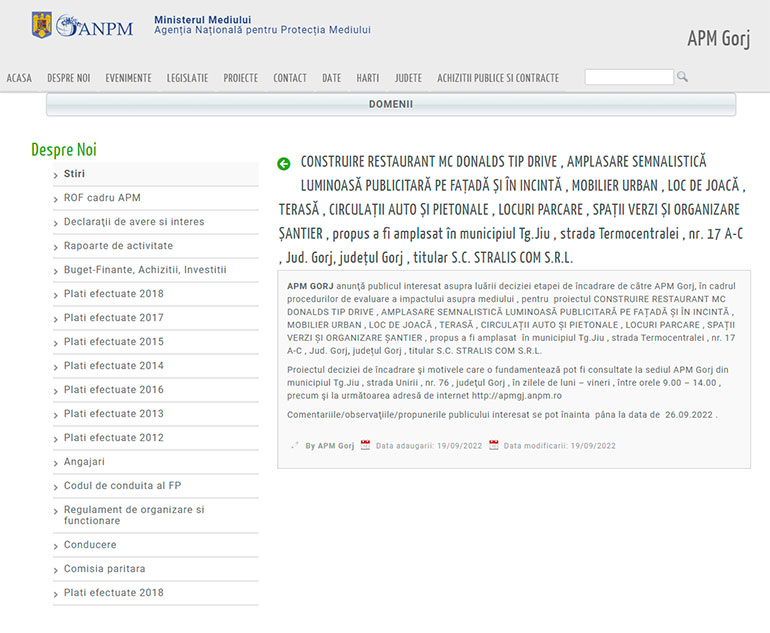Open the PROIECTE menu

(241, 78)
